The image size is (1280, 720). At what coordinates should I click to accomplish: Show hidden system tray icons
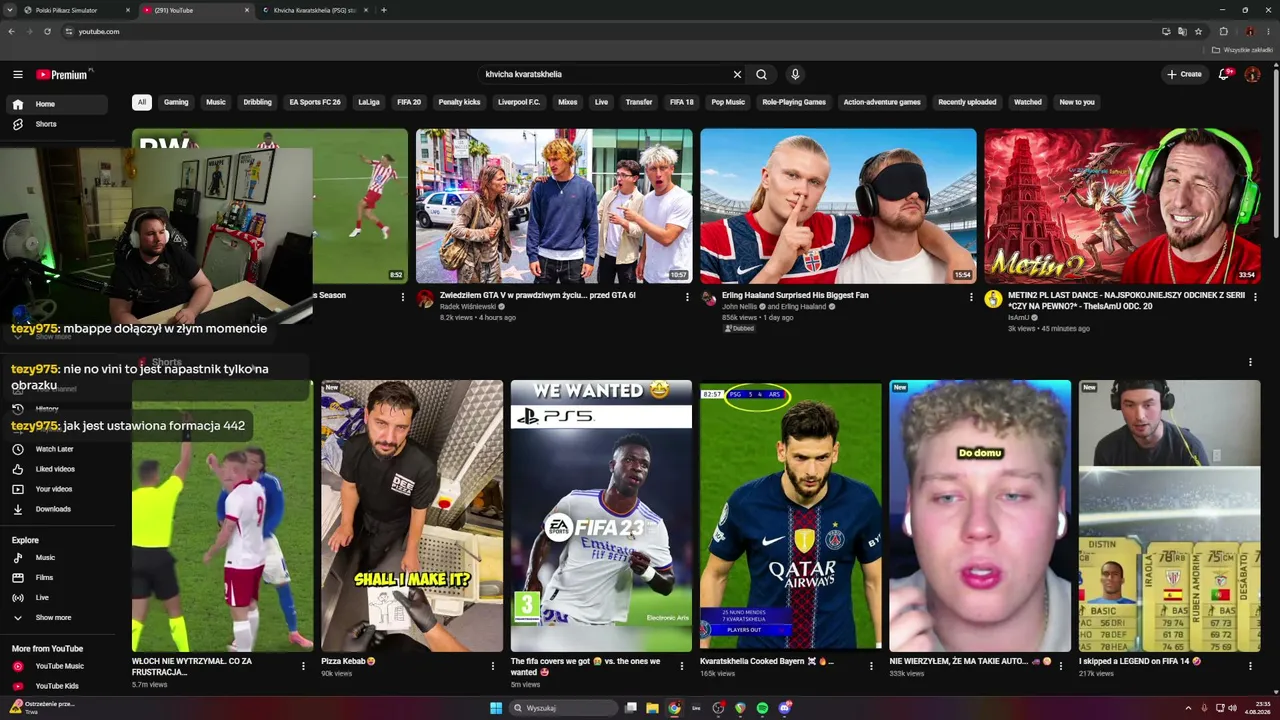[x=1188, y=708]
